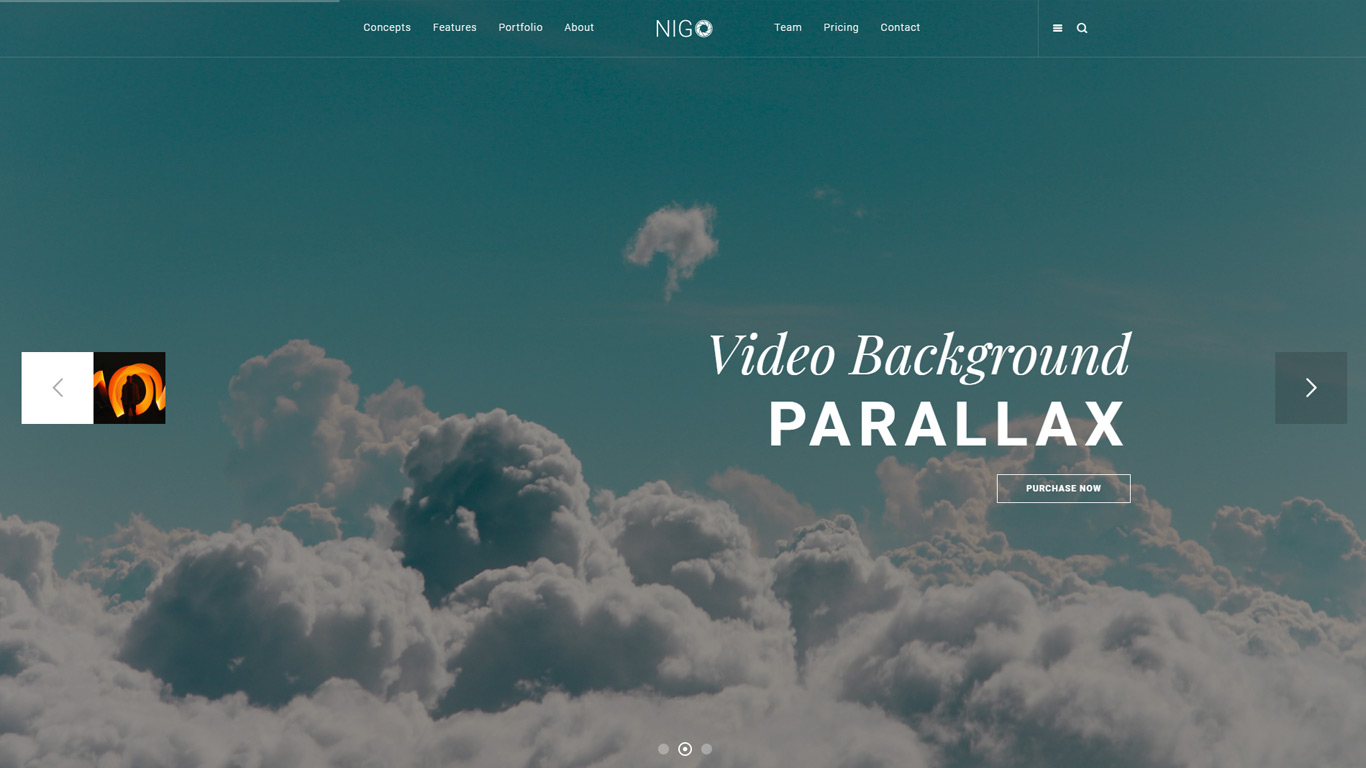Viewport: 1366px width, 768px height.
Task: Advance to next slide arrow
Action: (1311, 388)
